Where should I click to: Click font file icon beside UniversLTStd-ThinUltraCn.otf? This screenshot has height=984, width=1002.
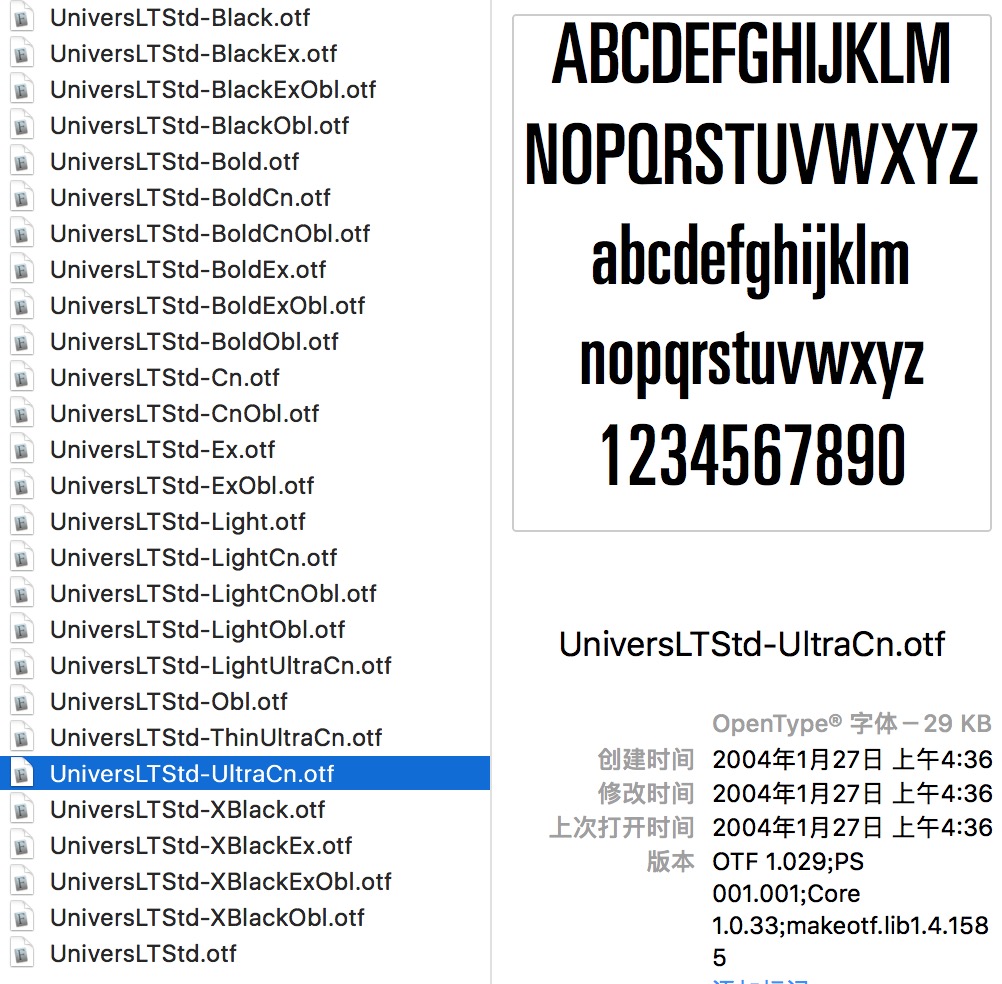pyautogui.click(x=21, y=737)
